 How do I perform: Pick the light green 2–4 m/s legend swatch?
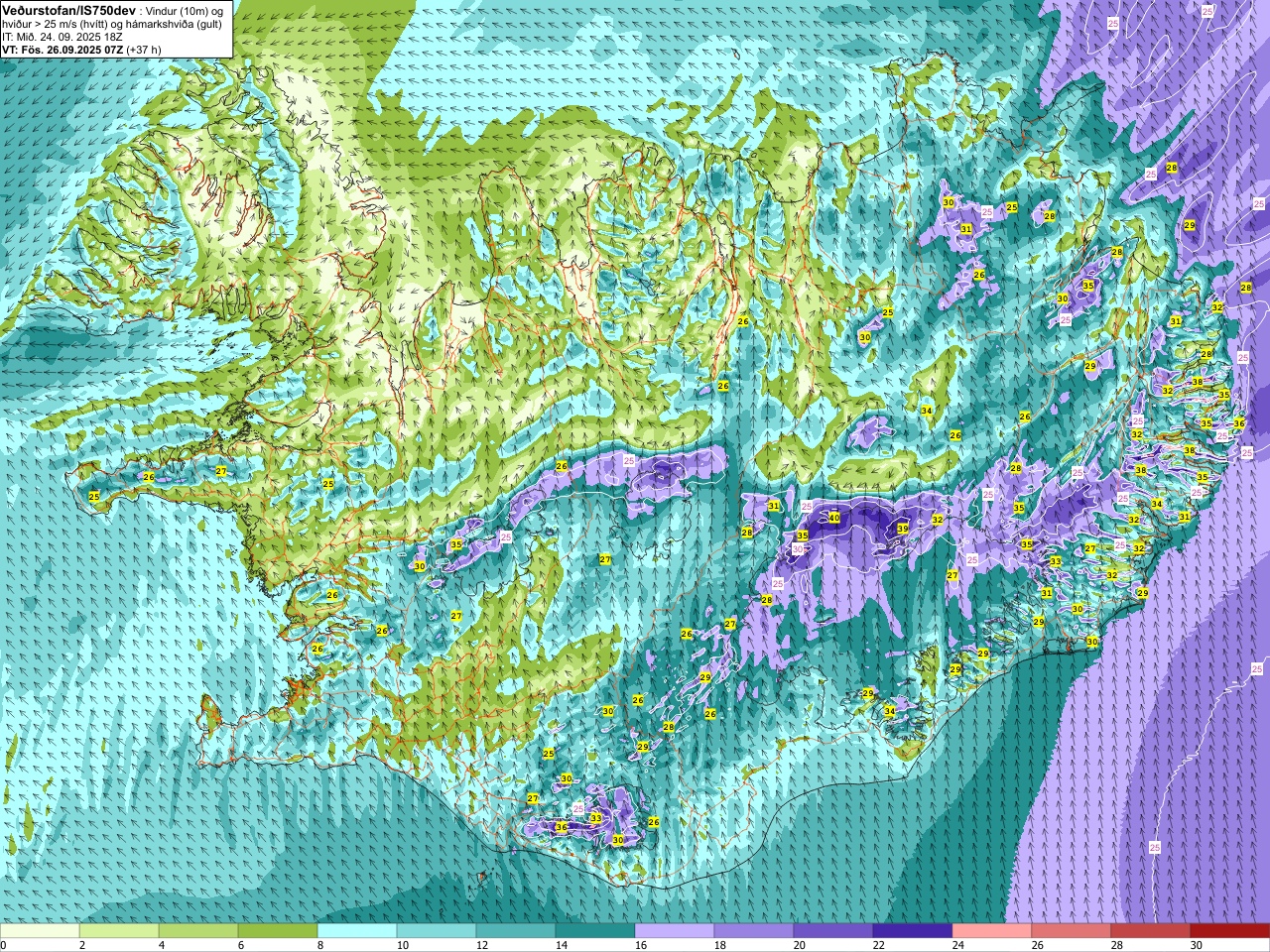(119, 931)
